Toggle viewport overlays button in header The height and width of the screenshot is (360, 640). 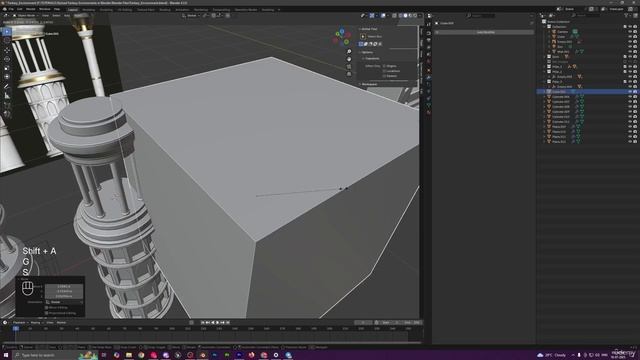[383, 16]
